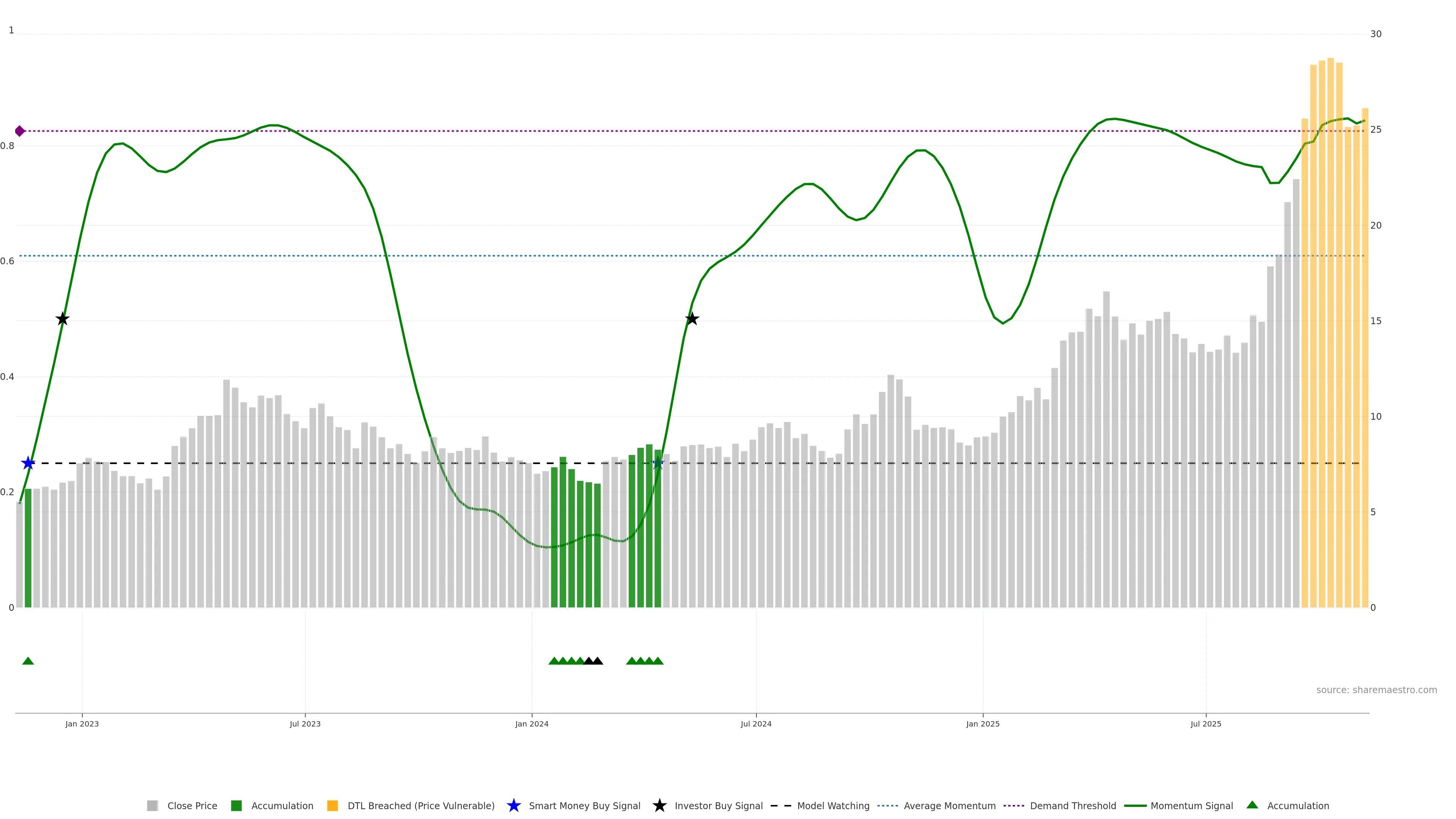Toggle the Close Price legend entry
This screenshot has width=1456, height=819.
click(x=191, y=805)
